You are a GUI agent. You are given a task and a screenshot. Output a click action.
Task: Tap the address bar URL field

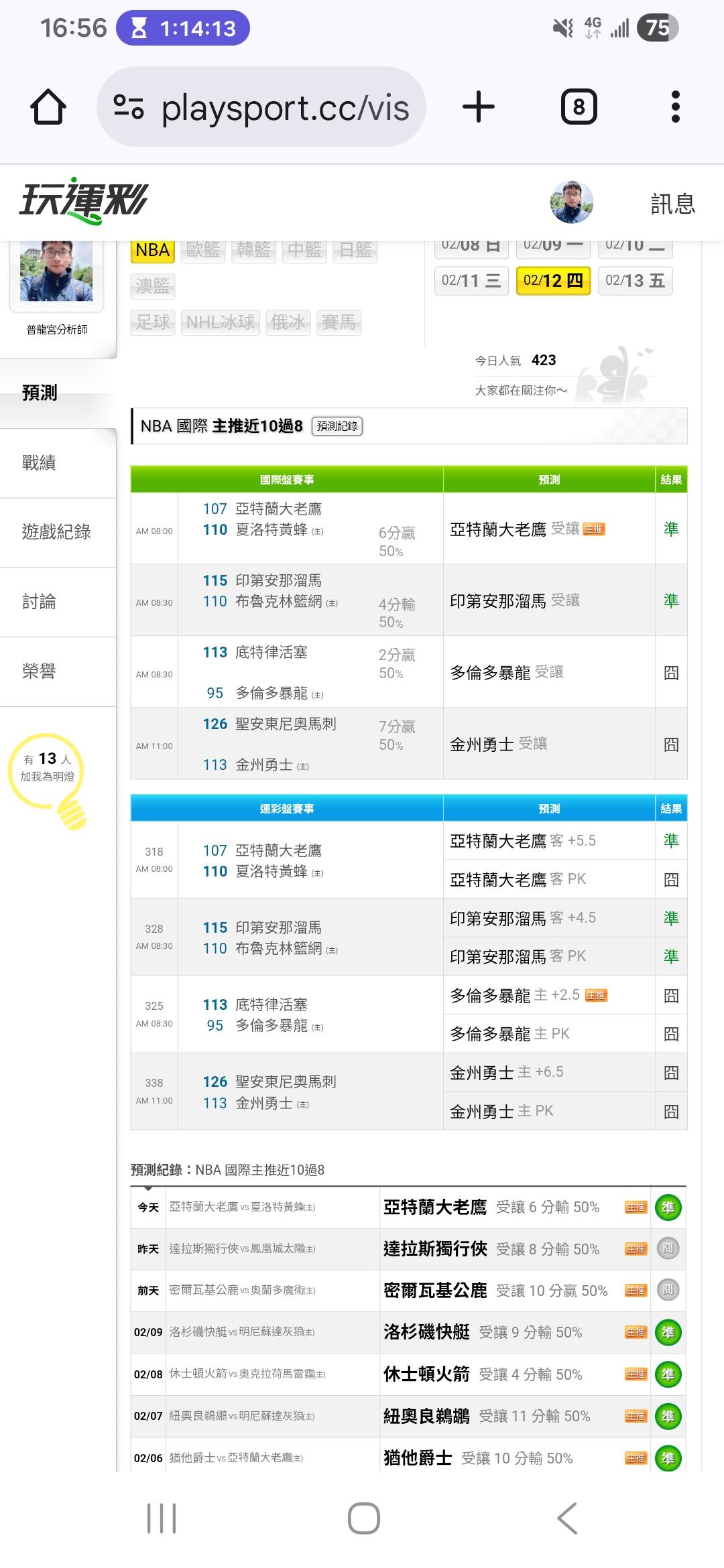[x=285, y=107]
